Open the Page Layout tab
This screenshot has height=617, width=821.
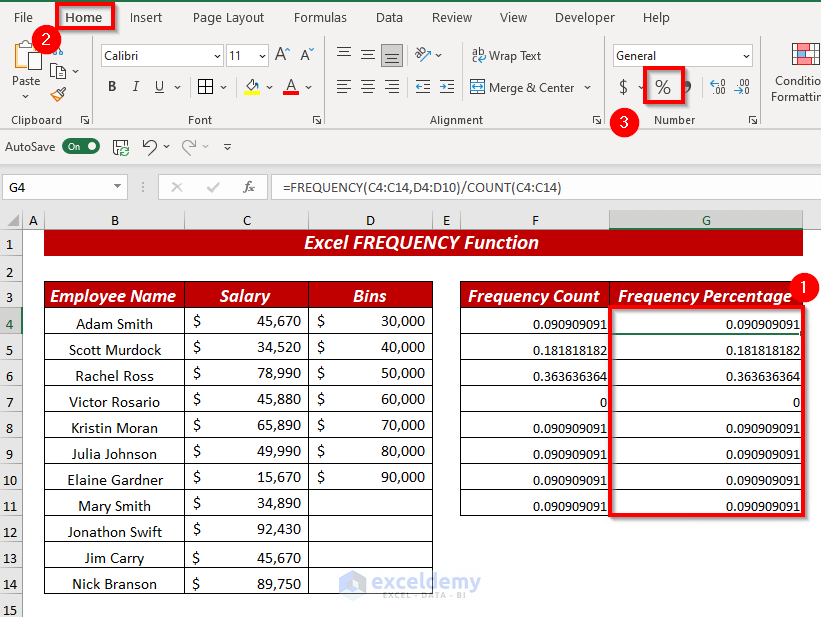click(228, 17)
